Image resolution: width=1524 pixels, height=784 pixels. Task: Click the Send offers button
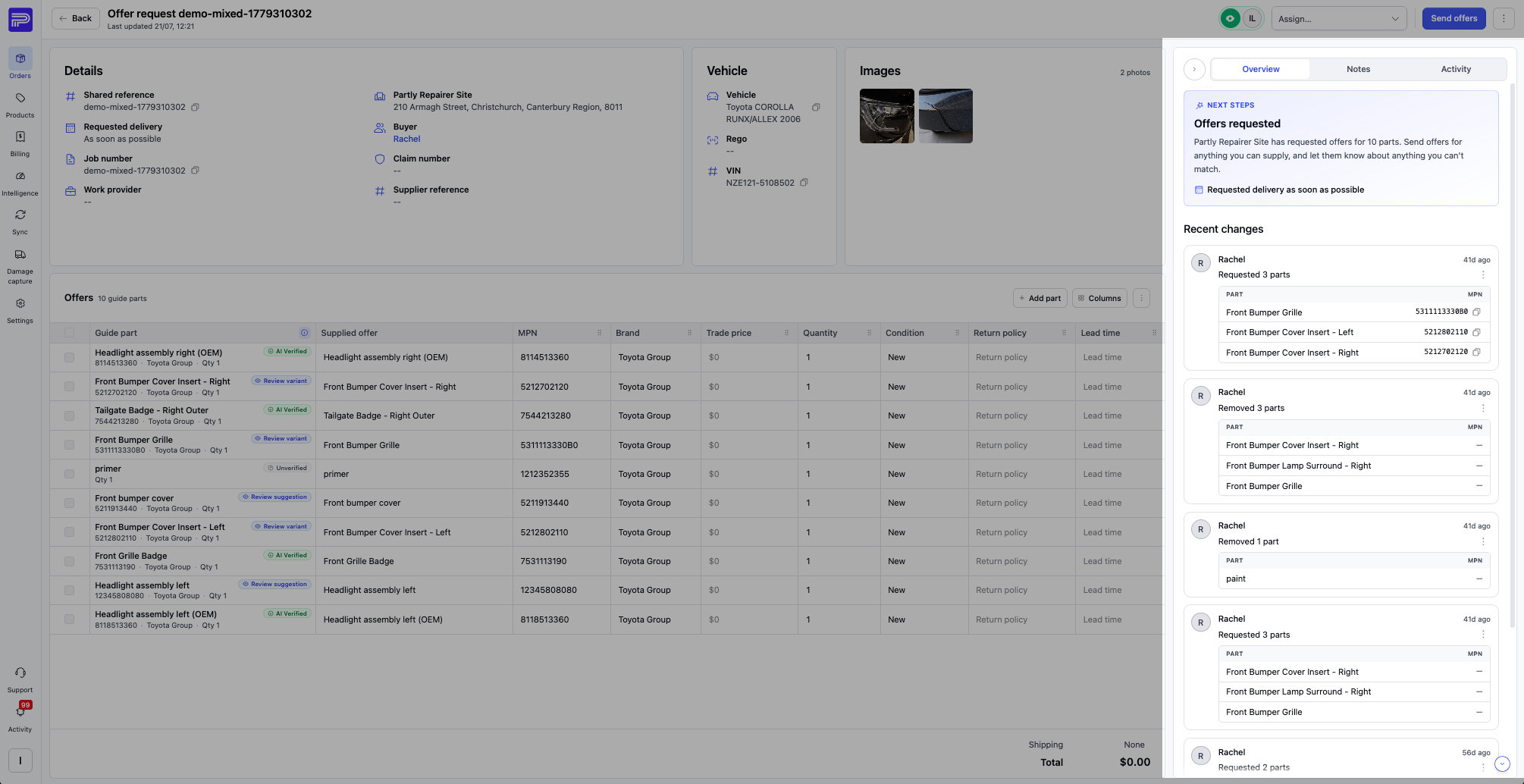pos(1453,19)
